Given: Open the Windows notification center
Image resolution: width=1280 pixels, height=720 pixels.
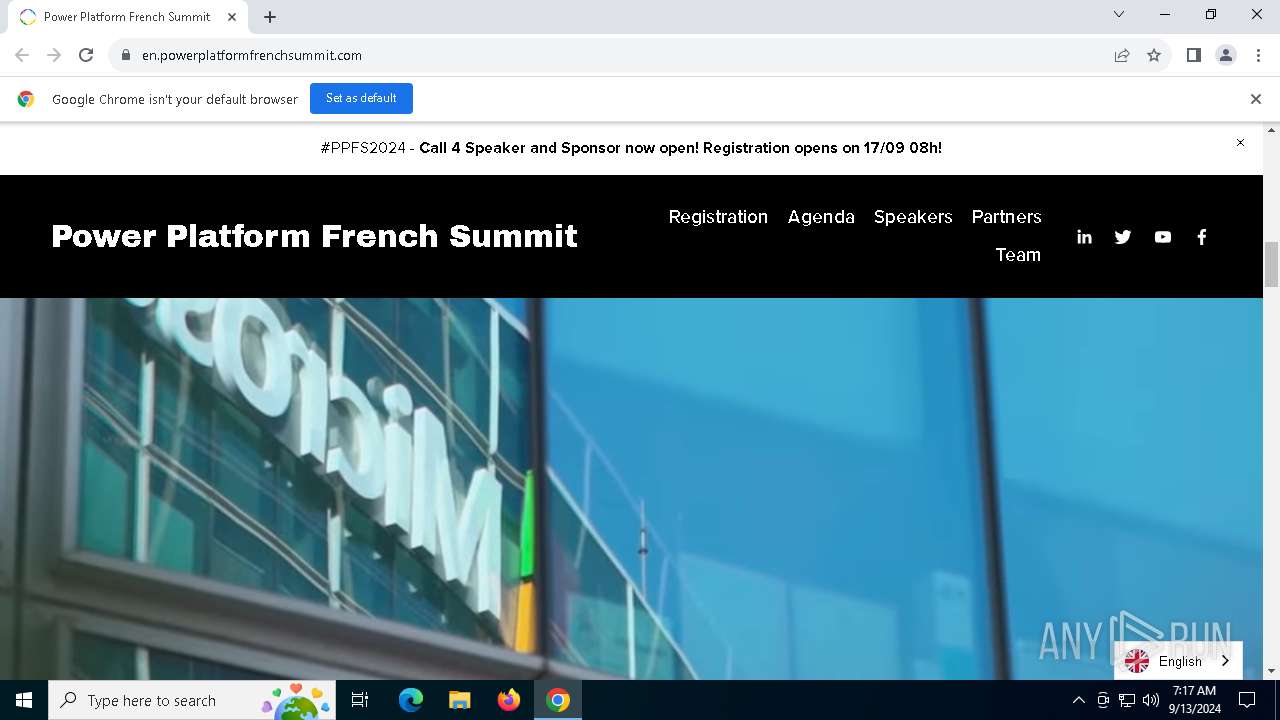Looking at the screenshot, I should click(1247, 700).
